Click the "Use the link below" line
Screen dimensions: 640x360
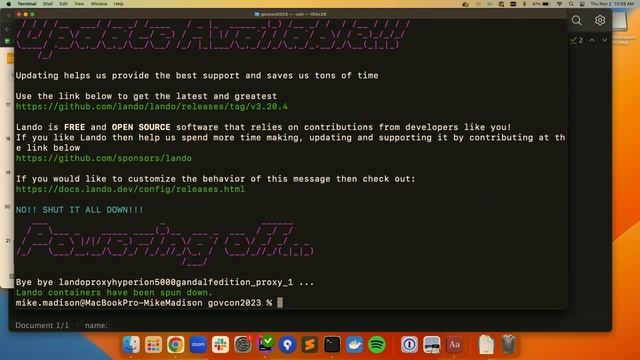147,96
